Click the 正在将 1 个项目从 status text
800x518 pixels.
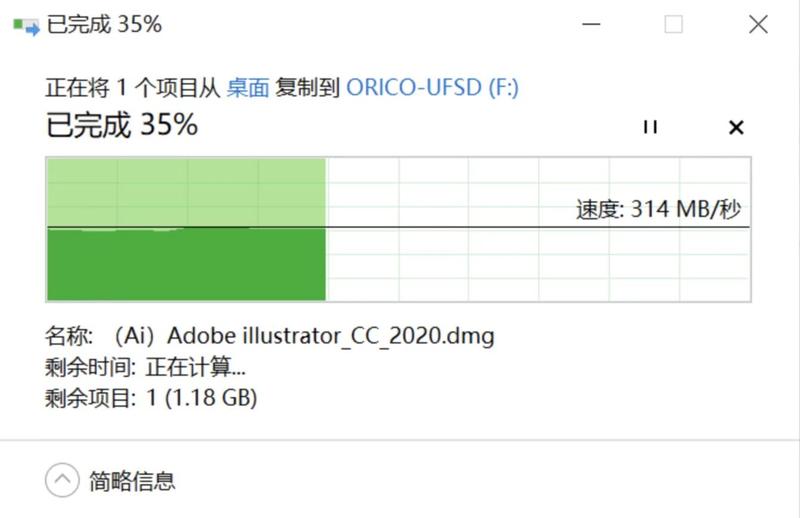[x=133, y=87]
